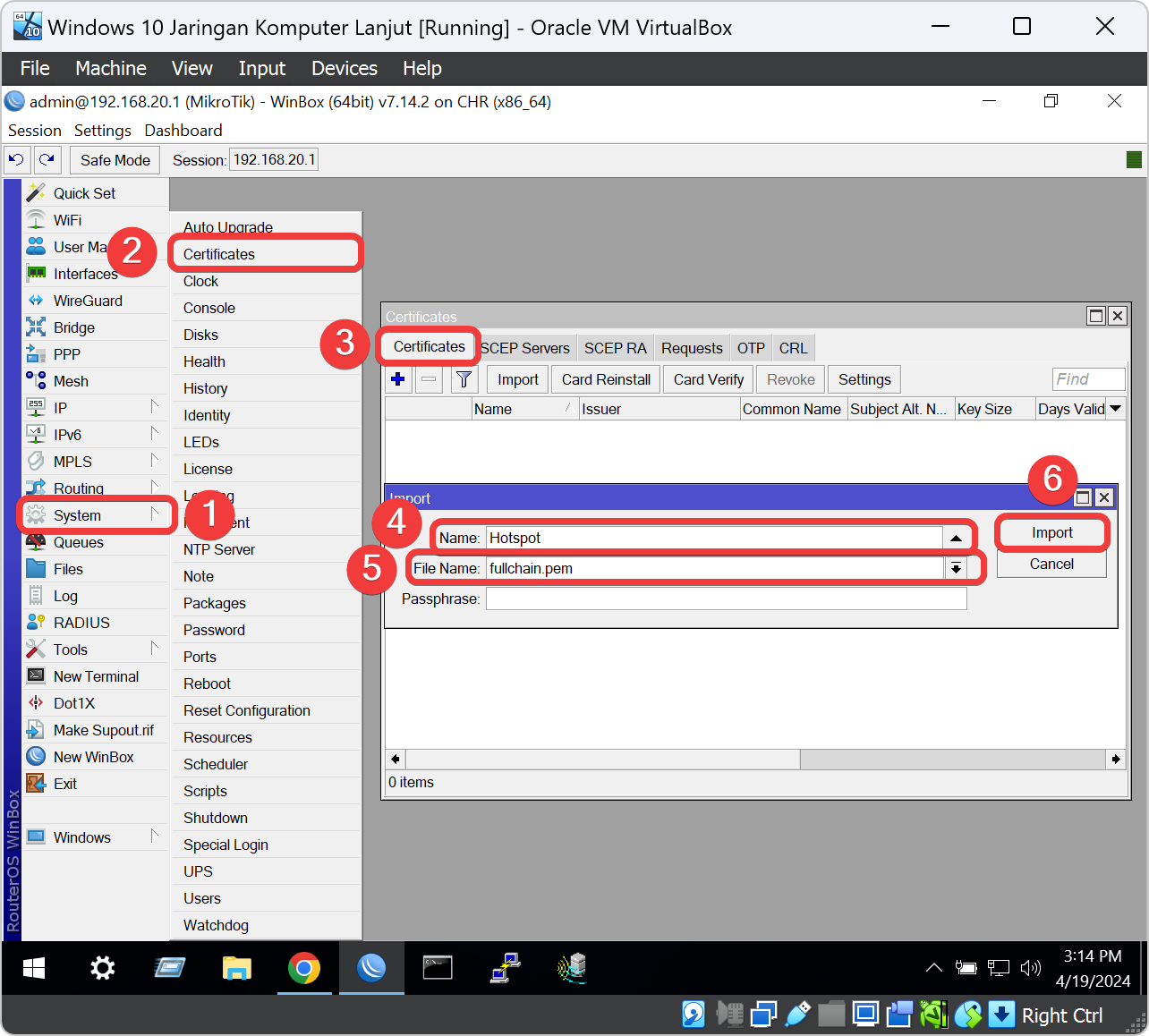Click Import button in Import dialog
Viewport: 1149px width, 1036px height.
pos(1051,532)
